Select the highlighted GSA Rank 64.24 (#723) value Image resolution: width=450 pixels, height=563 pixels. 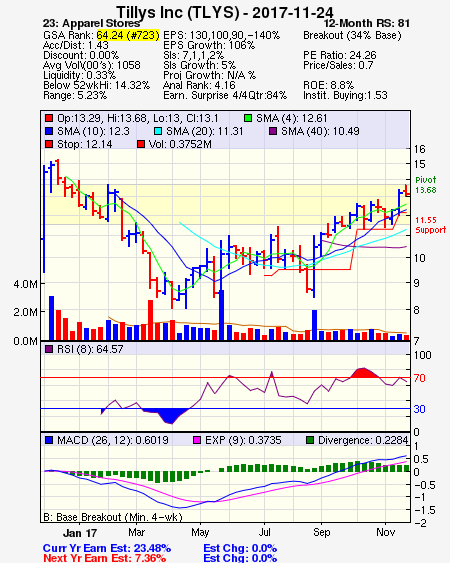[x=128, y=35]
